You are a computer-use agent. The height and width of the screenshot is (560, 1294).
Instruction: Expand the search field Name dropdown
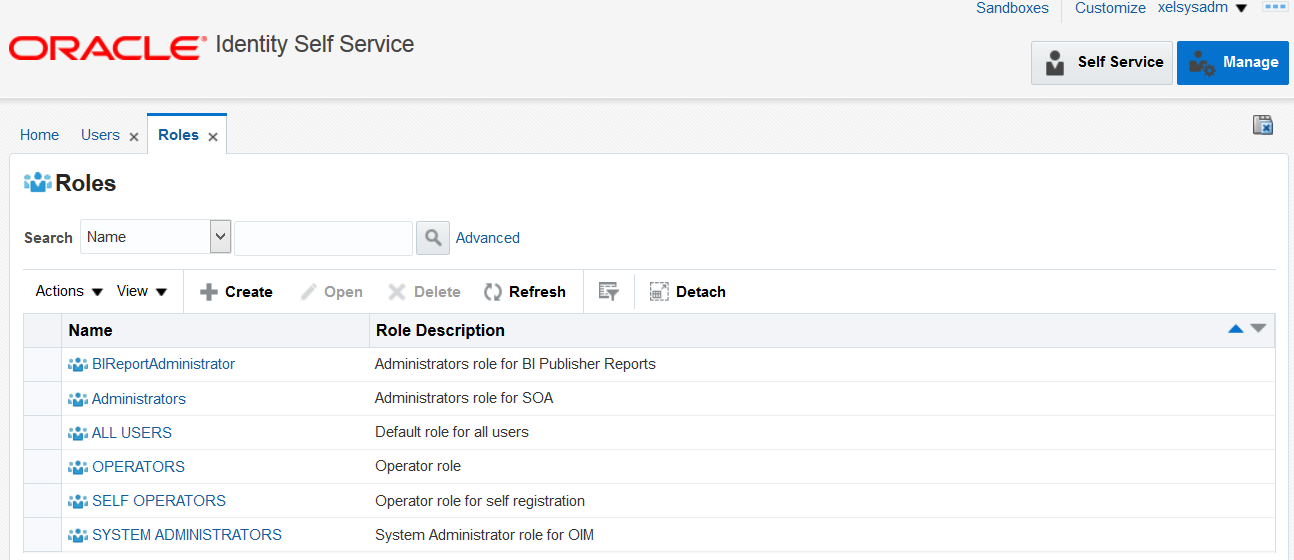(221, 237)
